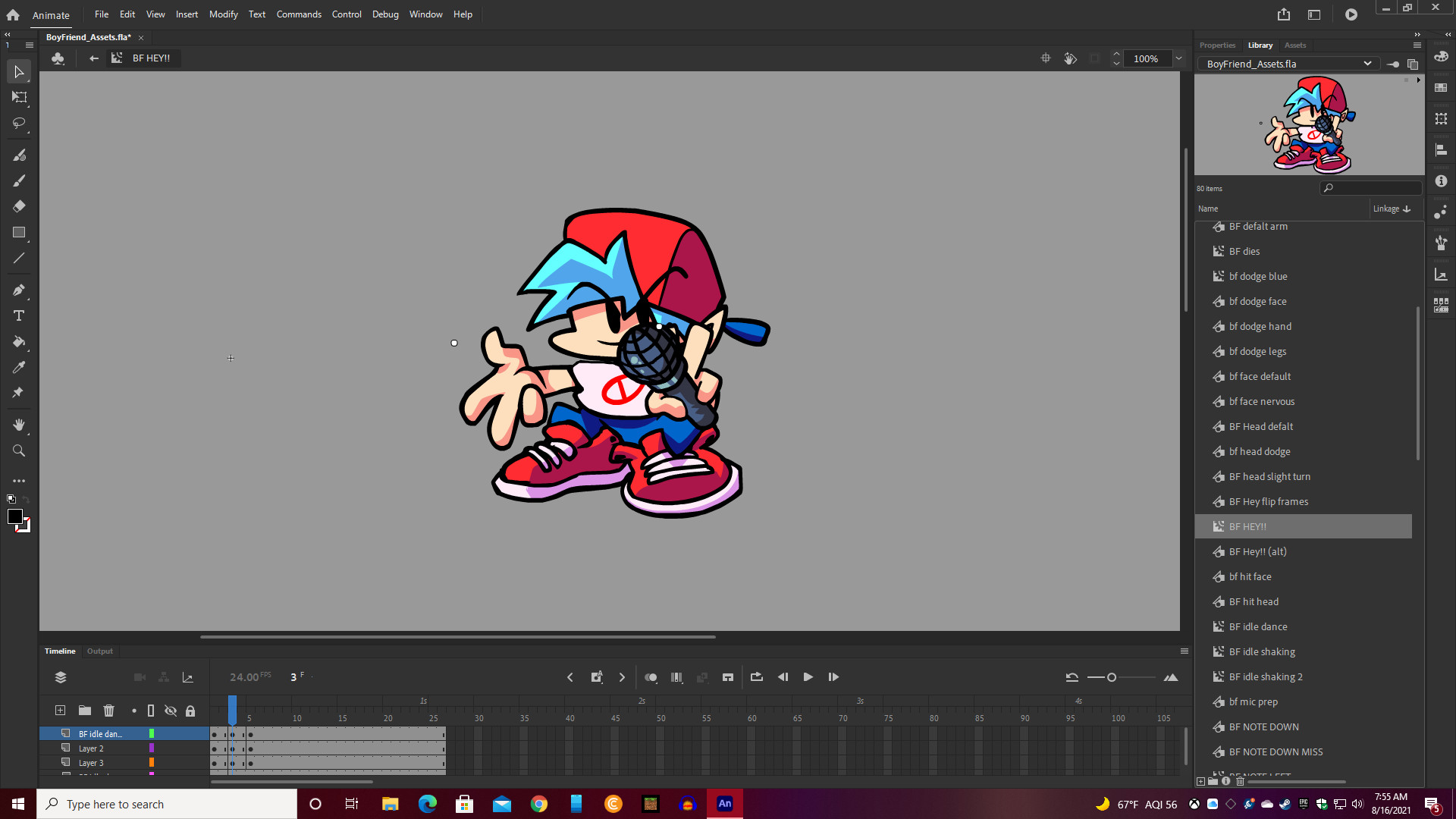This screenshot has width=1456, height=819.
Task: Open the Edit Toolbar three-dots menu
Action: [19, 481]
